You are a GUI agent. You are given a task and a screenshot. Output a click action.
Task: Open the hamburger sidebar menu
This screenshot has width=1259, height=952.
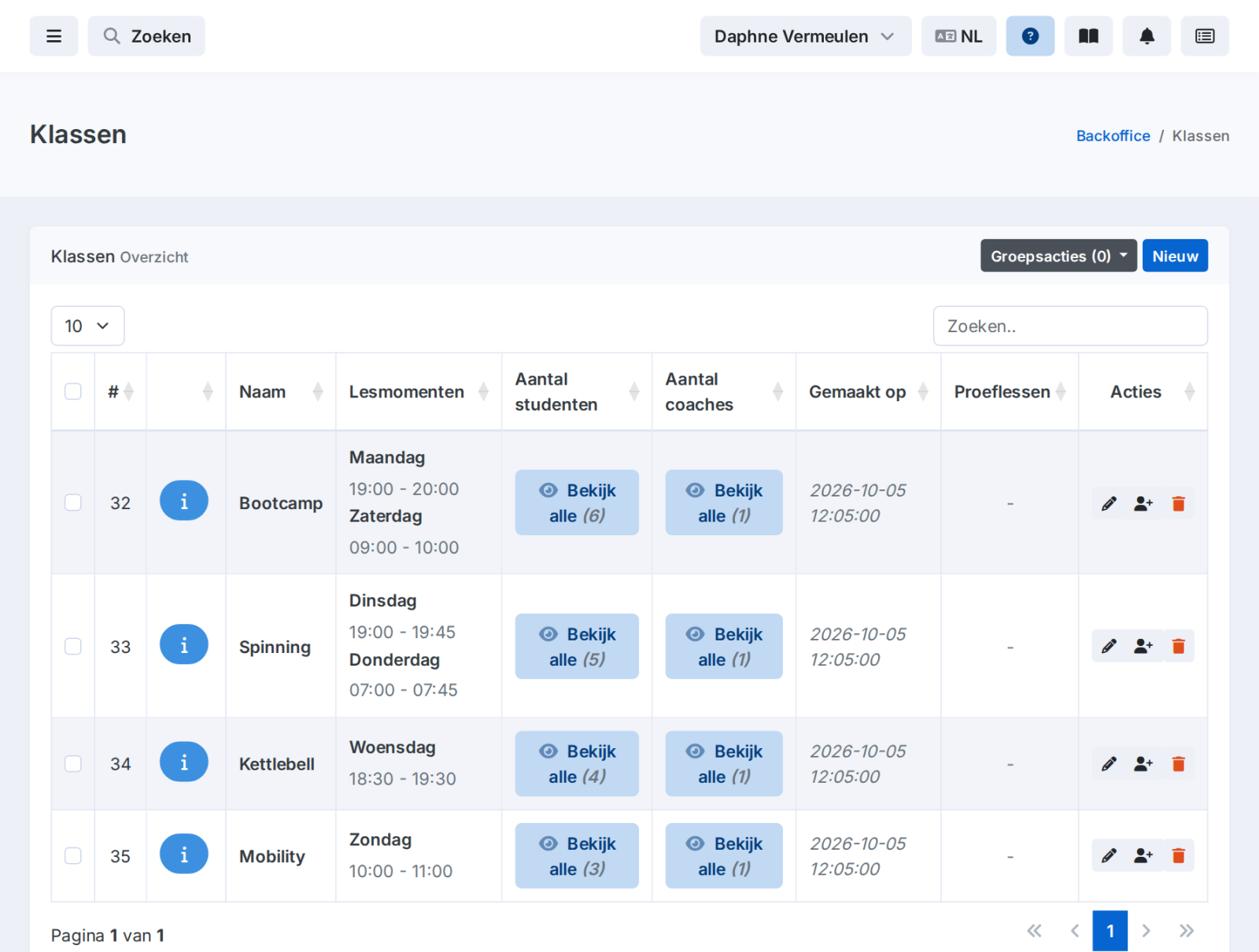click(x=54, y=36)
